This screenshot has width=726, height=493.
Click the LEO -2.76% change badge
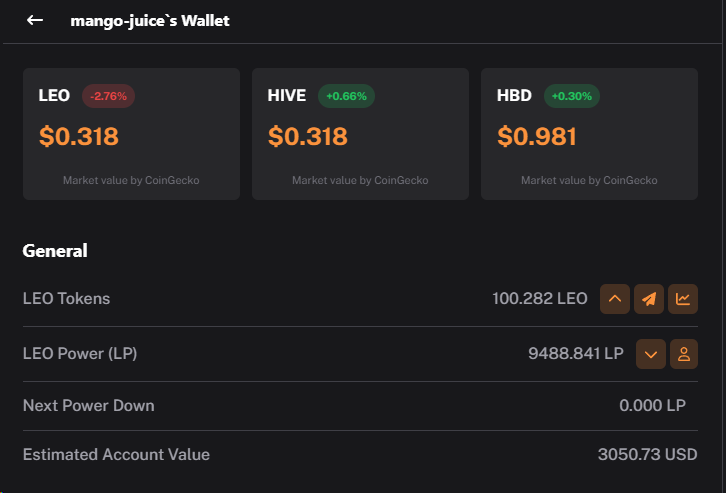tap(108, 96)
